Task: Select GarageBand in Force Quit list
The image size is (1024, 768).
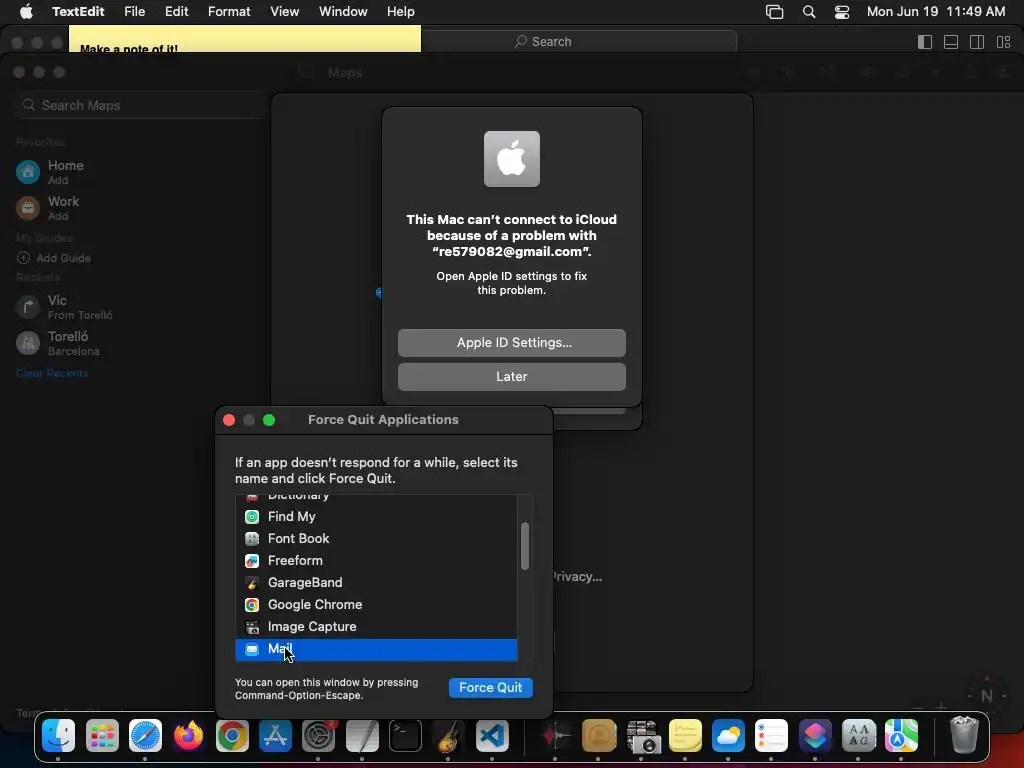Action: [x=376, y=583]
